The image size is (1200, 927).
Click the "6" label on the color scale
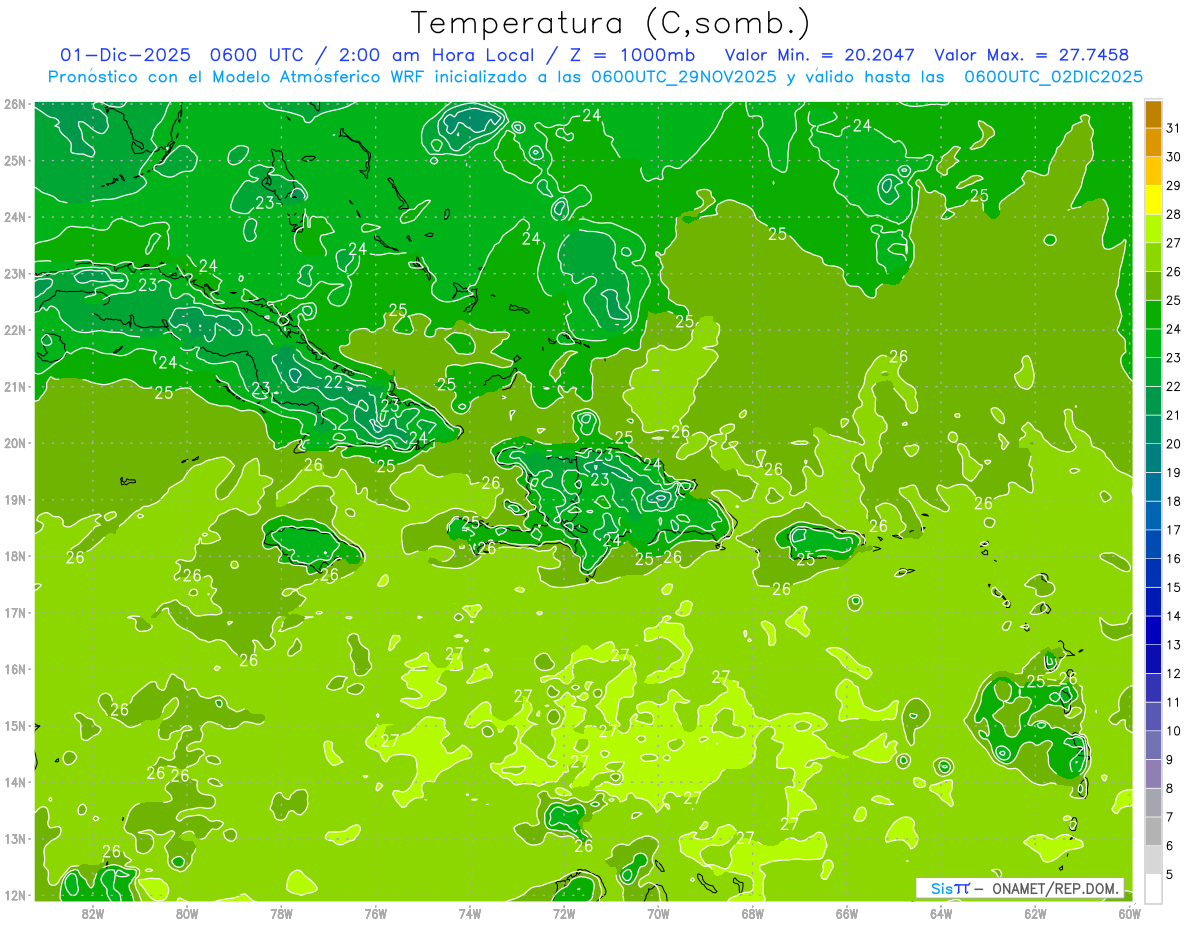coord(1172,846)
